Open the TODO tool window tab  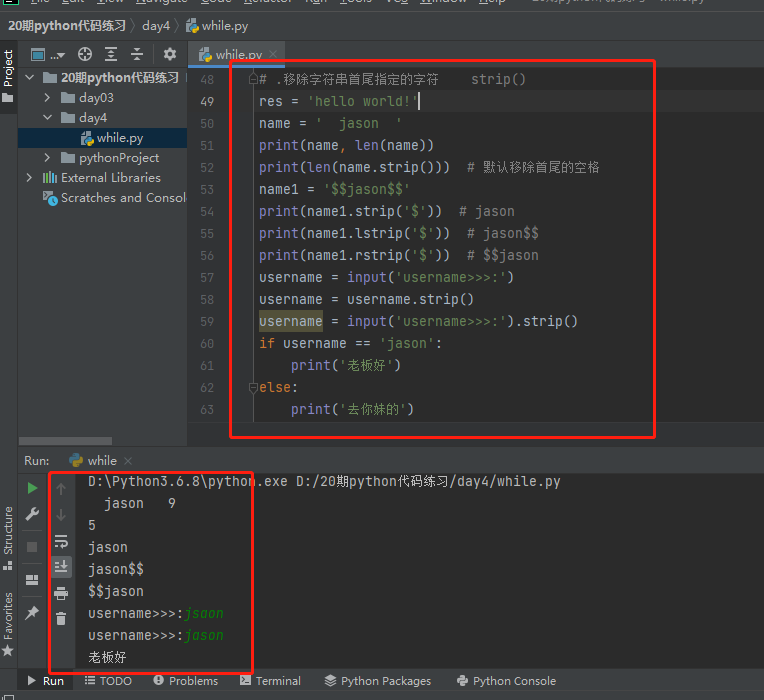tap(108, 681)
